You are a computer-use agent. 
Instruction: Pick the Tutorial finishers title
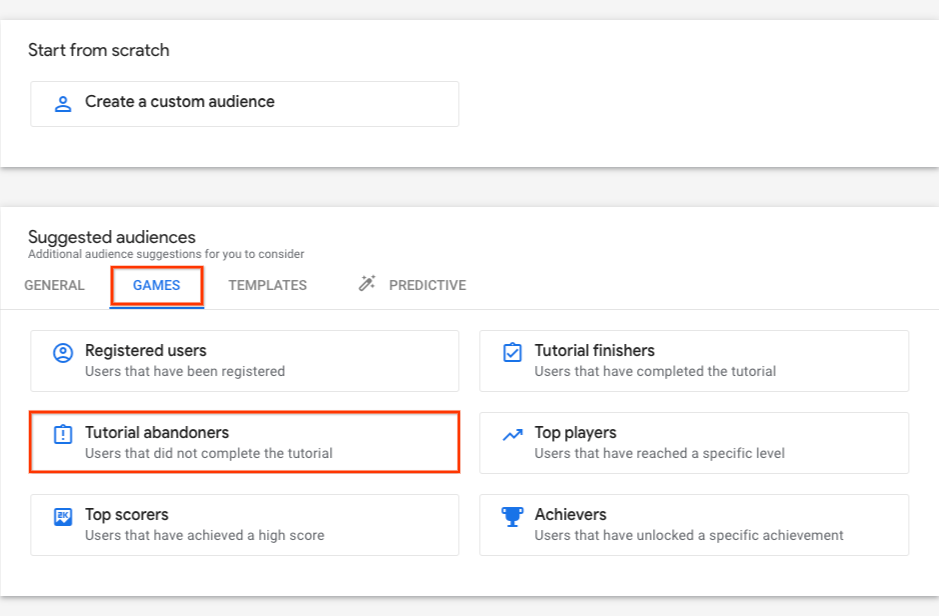(595, 350)
